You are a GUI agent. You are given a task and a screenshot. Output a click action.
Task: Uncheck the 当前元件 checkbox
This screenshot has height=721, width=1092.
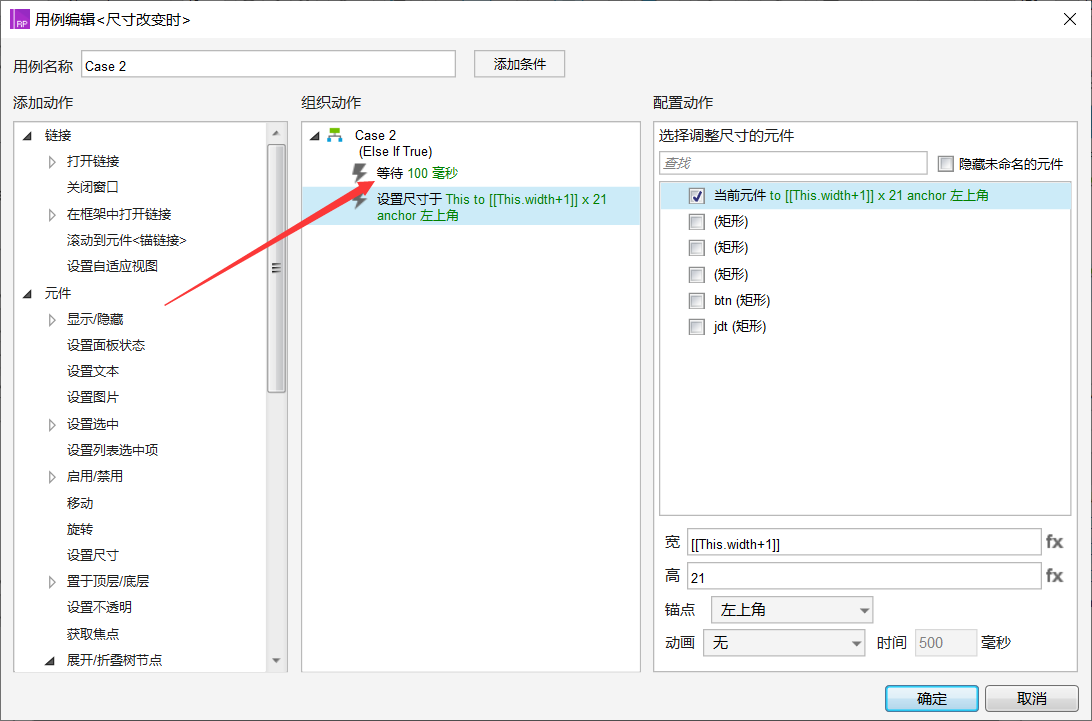(697, 196)
